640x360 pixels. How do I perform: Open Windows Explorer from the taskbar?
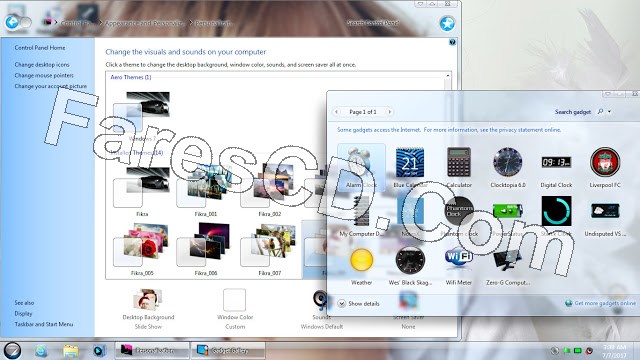70,351
